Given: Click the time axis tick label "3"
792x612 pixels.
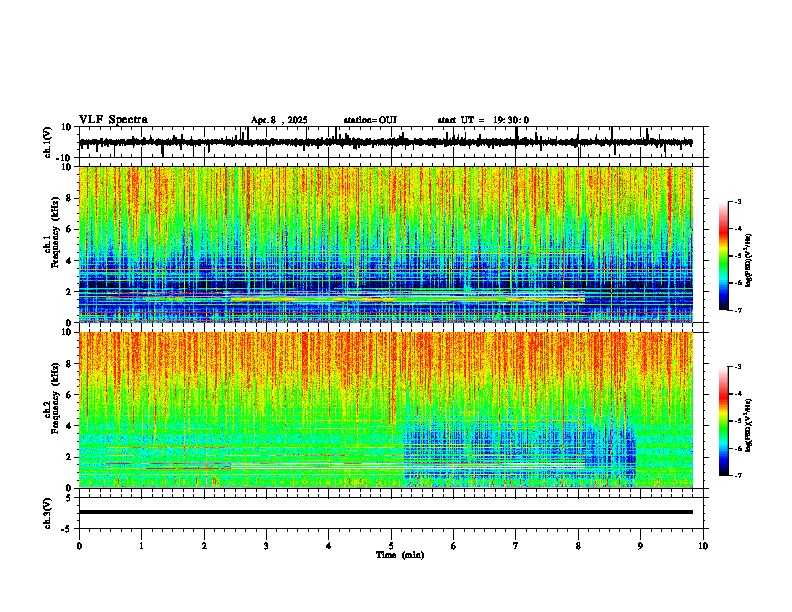Looking at the screenshot, I should click(266, 546).
